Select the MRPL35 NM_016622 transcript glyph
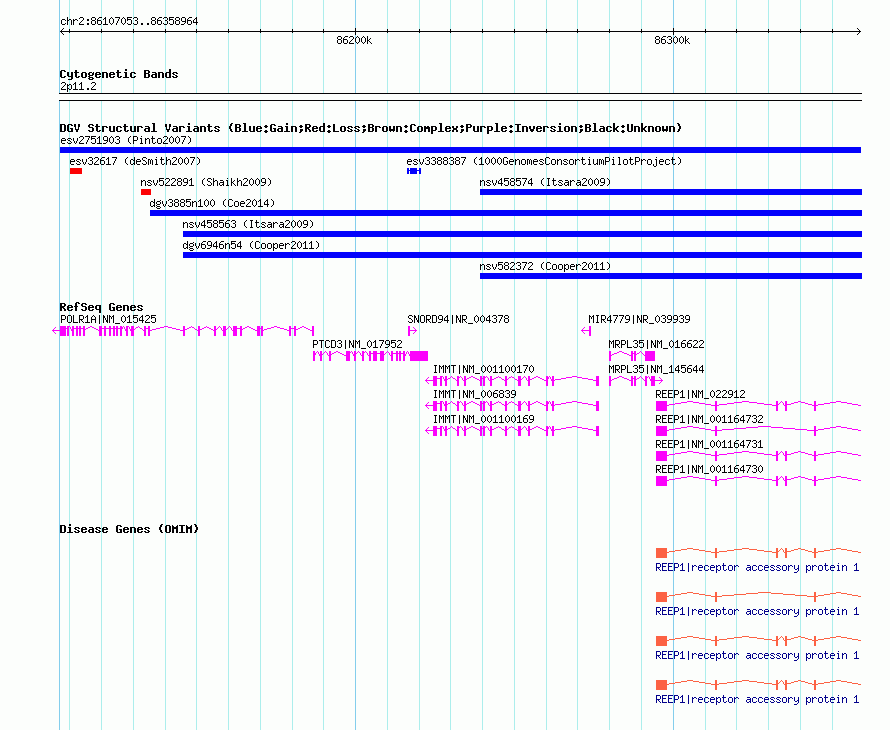 coord(632,356)
